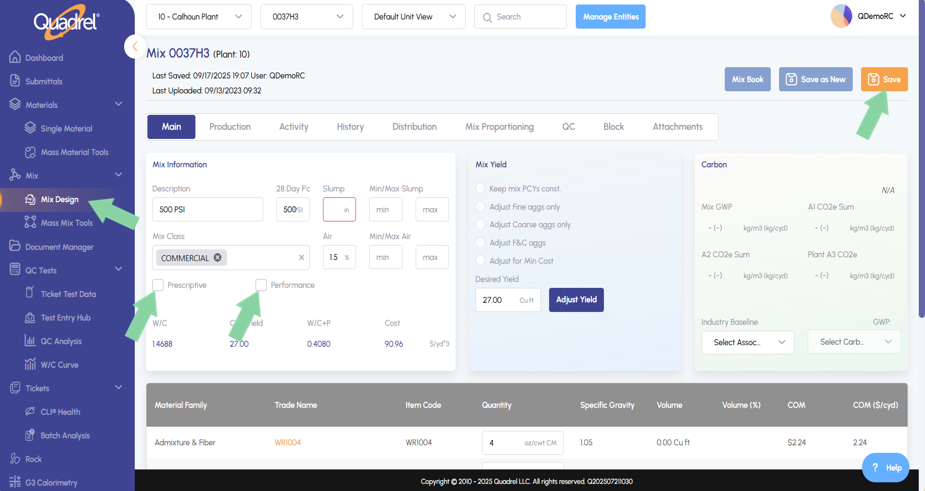
Task: Select Adjust Coarse aggs only
Action: coord(480,225)
